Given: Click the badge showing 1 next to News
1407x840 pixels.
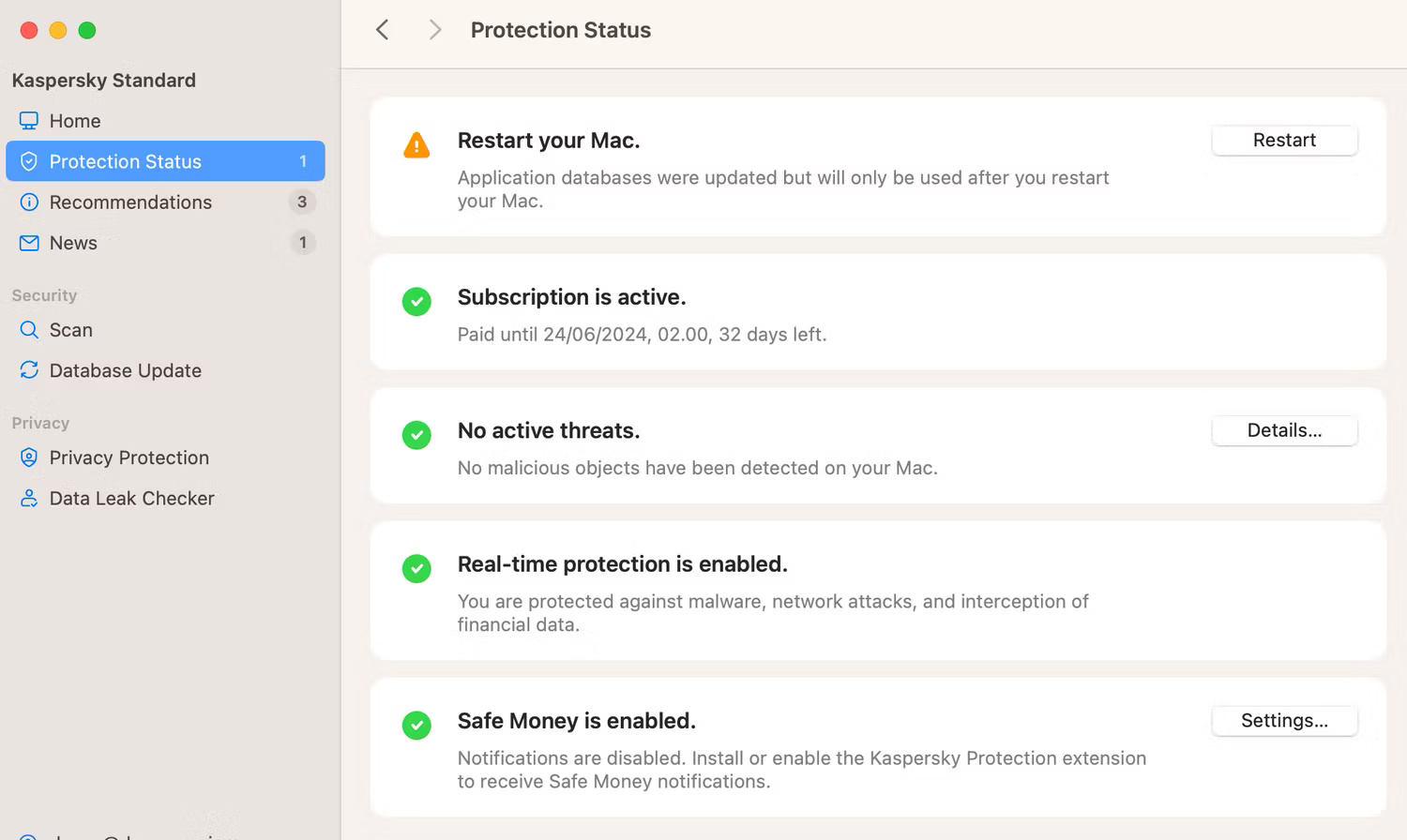Looking at the screenshot, I should point(302,243).
